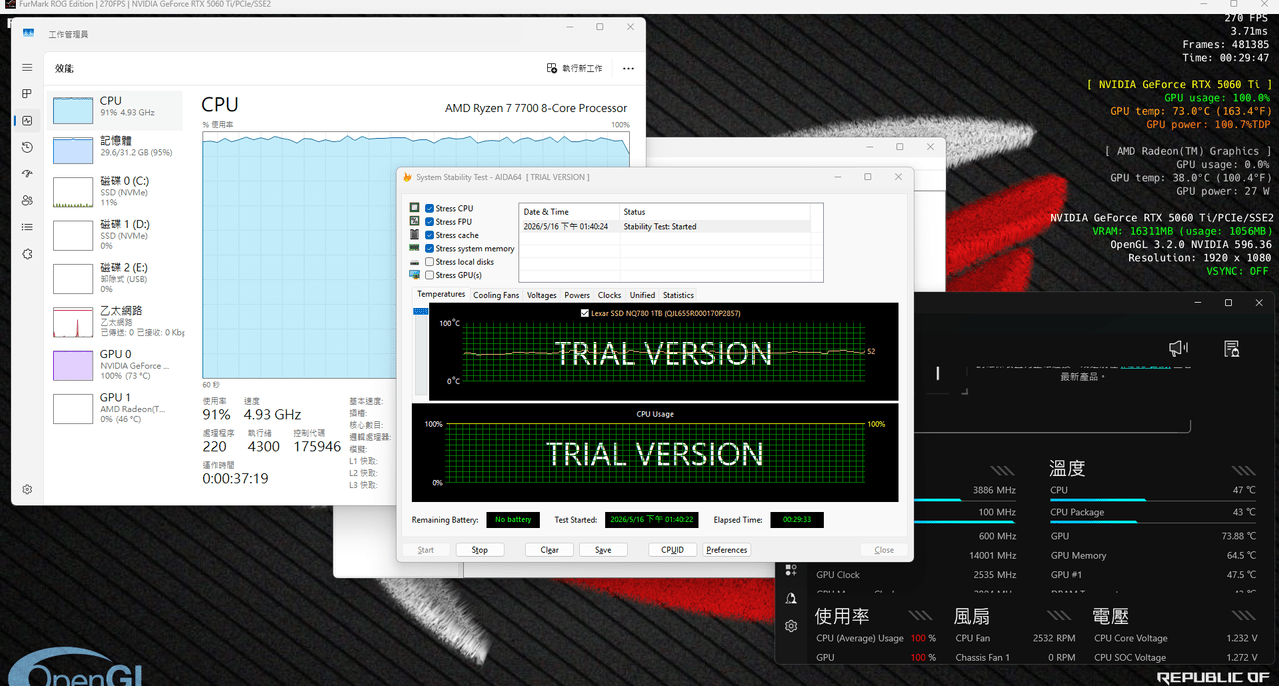Click the RAM module icon beside Stress system memory

[x=415, y=248]
